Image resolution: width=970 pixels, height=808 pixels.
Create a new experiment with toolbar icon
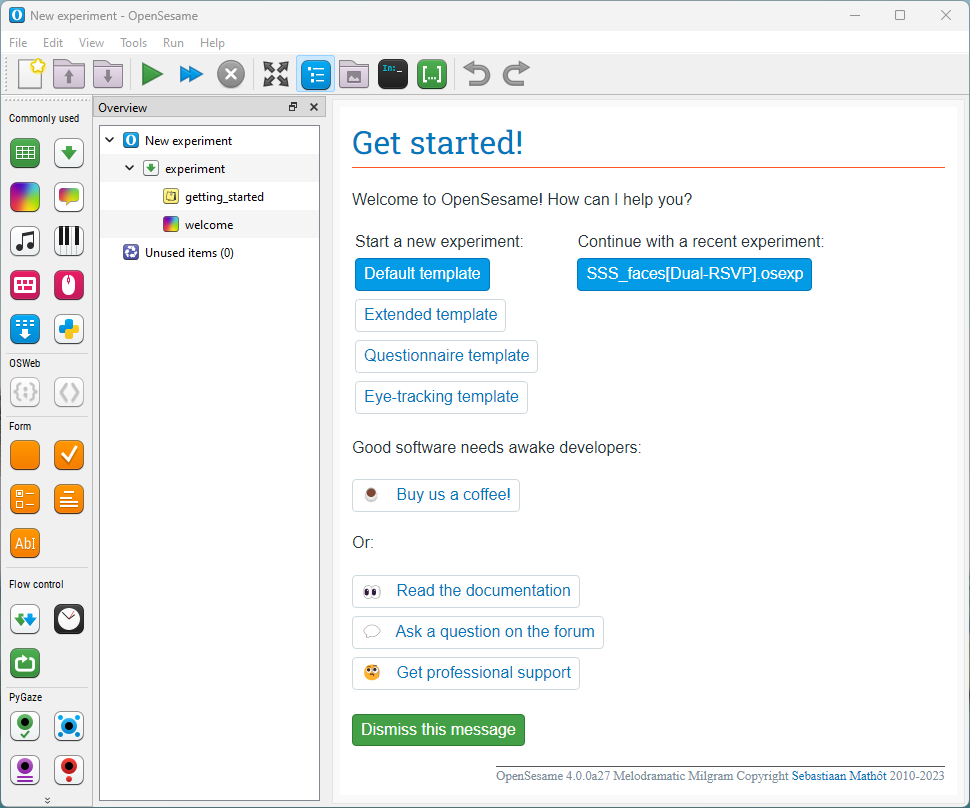click(x=31, y=74)
